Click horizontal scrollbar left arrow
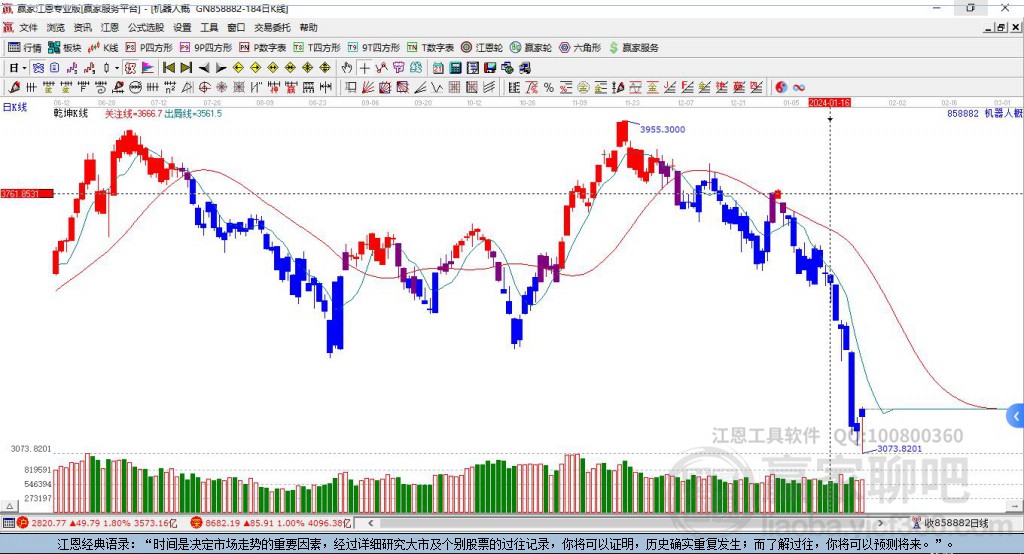The image size is (1024, 554). click(371, 523)
